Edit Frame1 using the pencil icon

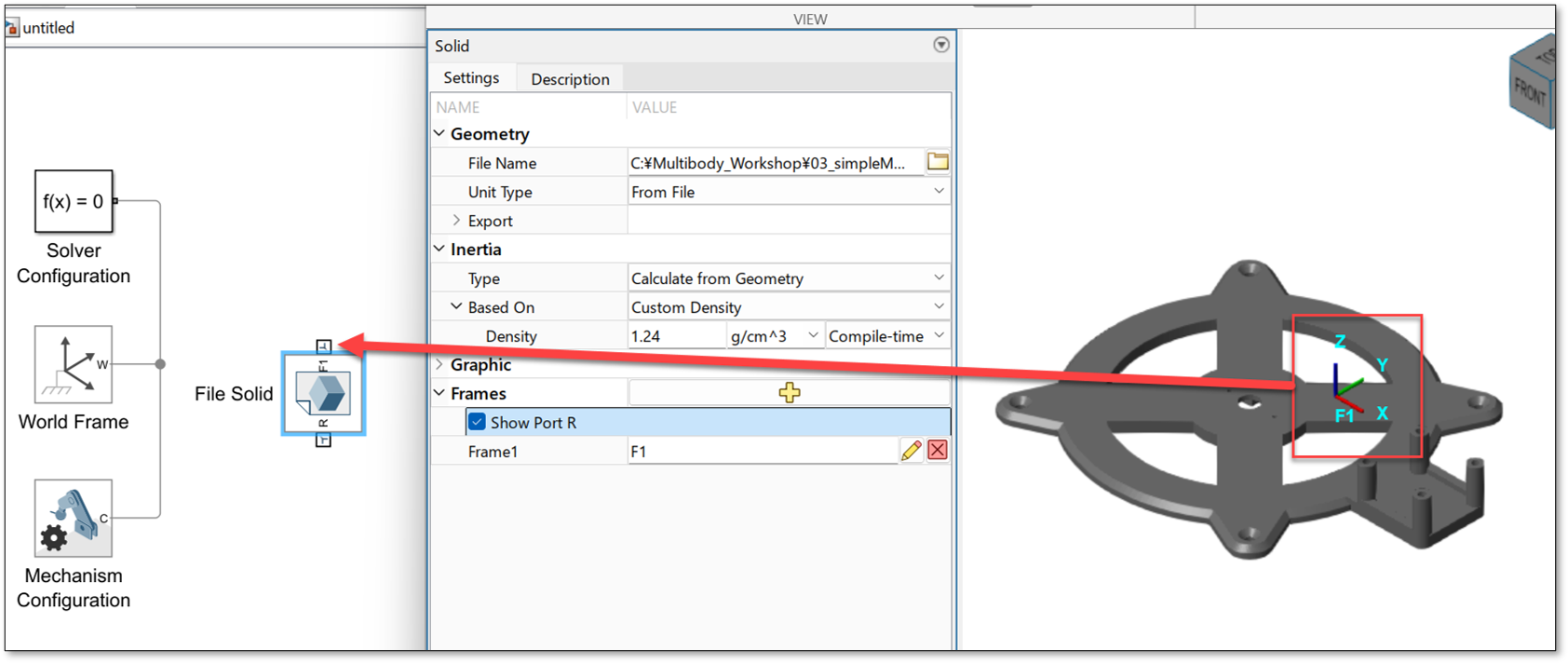coord(911,451)
